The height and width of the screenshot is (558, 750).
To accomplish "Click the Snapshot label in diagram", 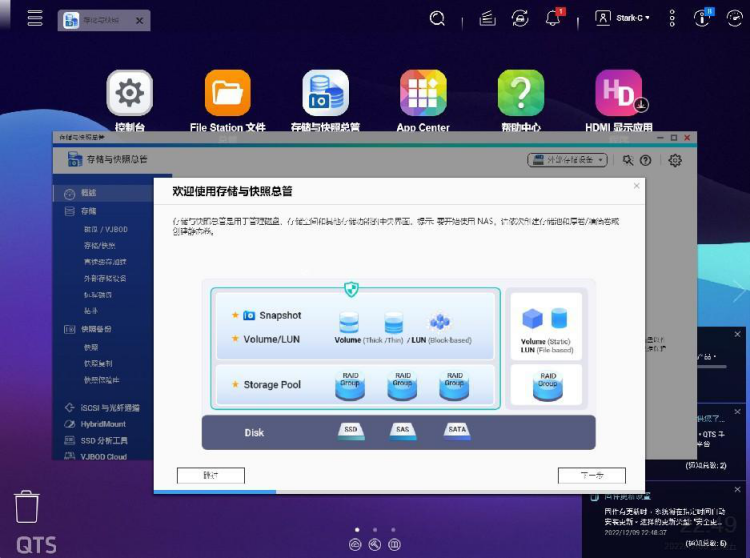I will 280,316.
